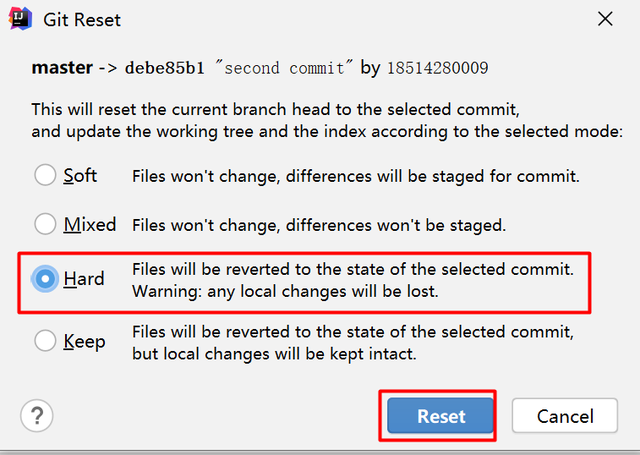
Task: Click commit hash debe85b1
Action: (x=165, y=68)
